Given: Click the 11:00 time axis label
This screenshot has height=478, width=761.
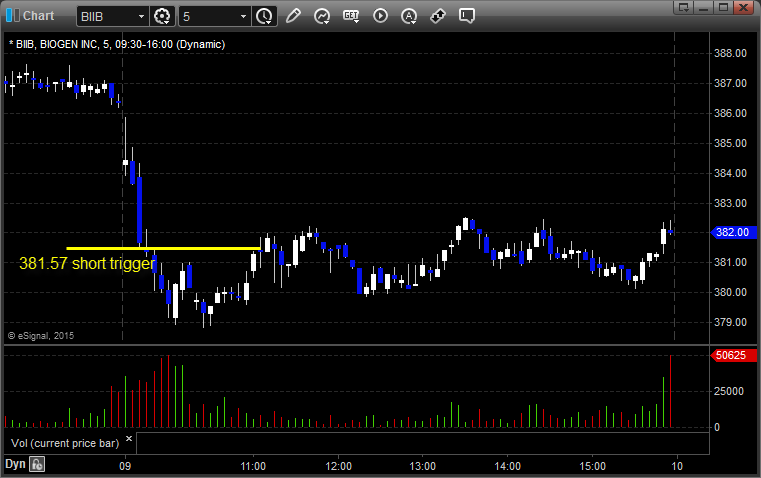Looking at the screenshot, I should 253,466.
